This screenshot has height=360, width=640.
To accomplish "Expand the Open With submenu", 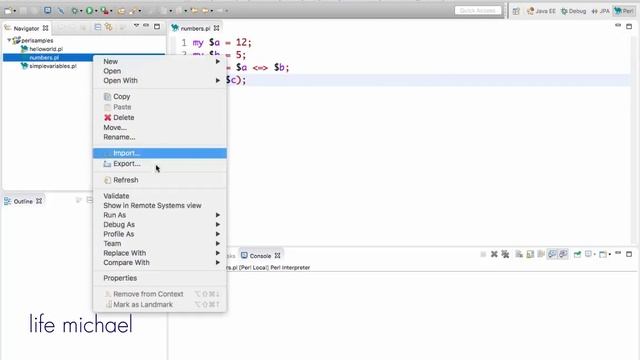I will pos(160,80).
